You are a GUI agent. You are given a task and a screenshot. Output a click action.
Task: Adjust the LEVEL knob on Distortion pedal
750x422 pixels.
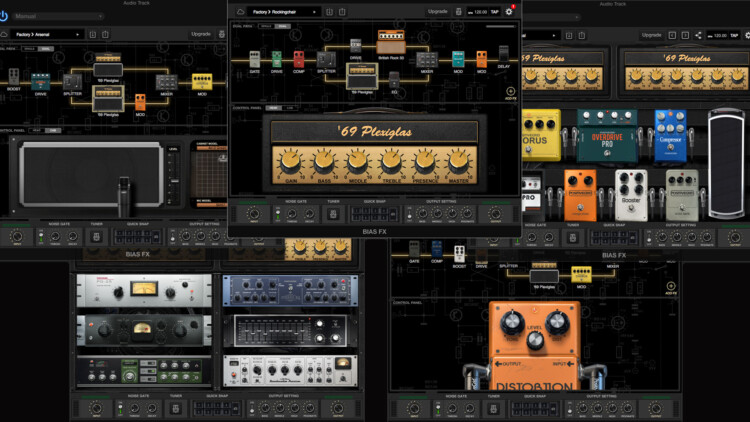535,340
